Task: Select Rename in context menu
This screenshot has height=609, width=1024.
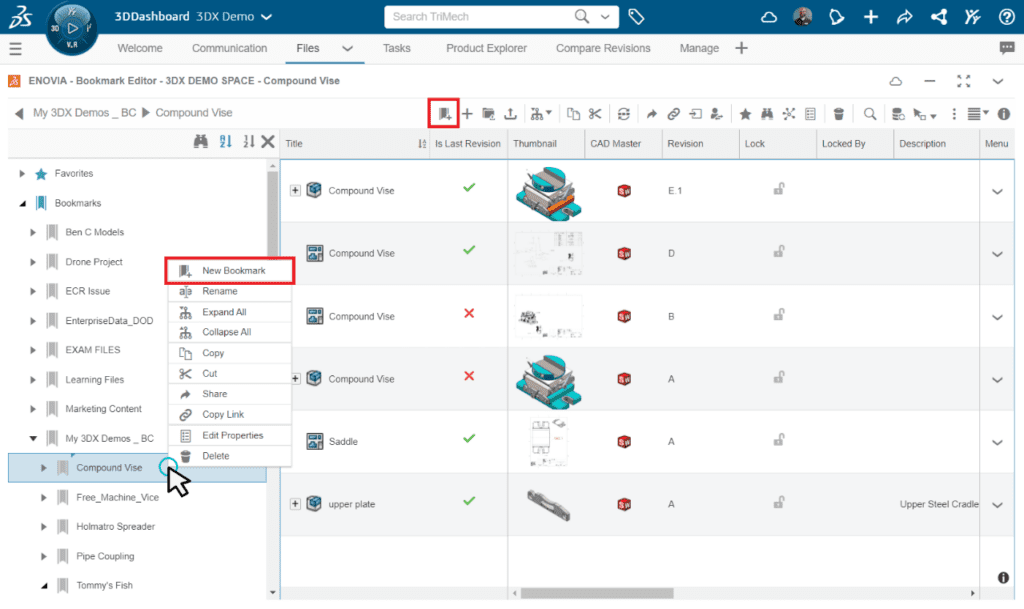Action: pos(229,291)
